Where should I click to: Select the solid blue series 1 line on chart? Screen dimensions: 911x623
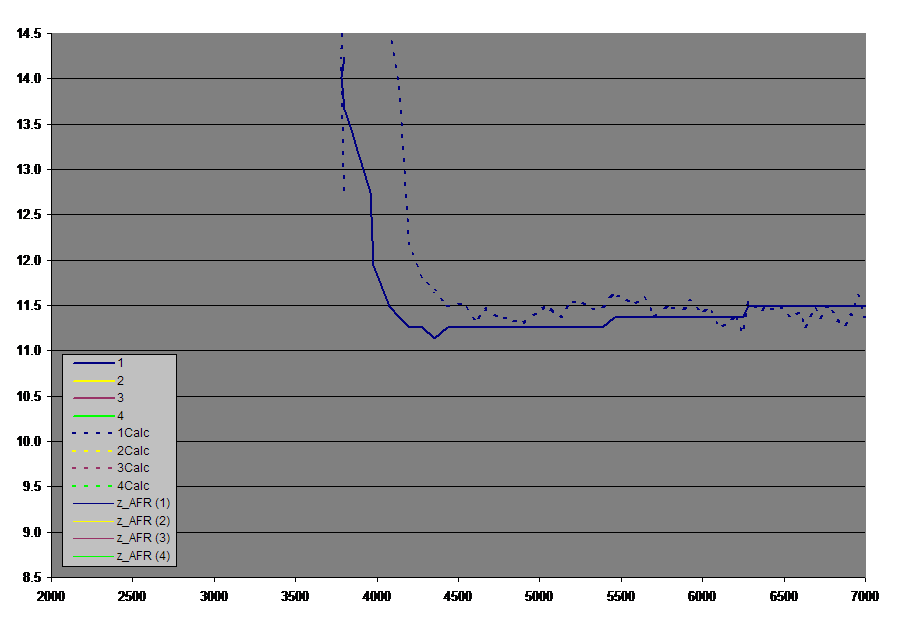(x=520, y=326)
